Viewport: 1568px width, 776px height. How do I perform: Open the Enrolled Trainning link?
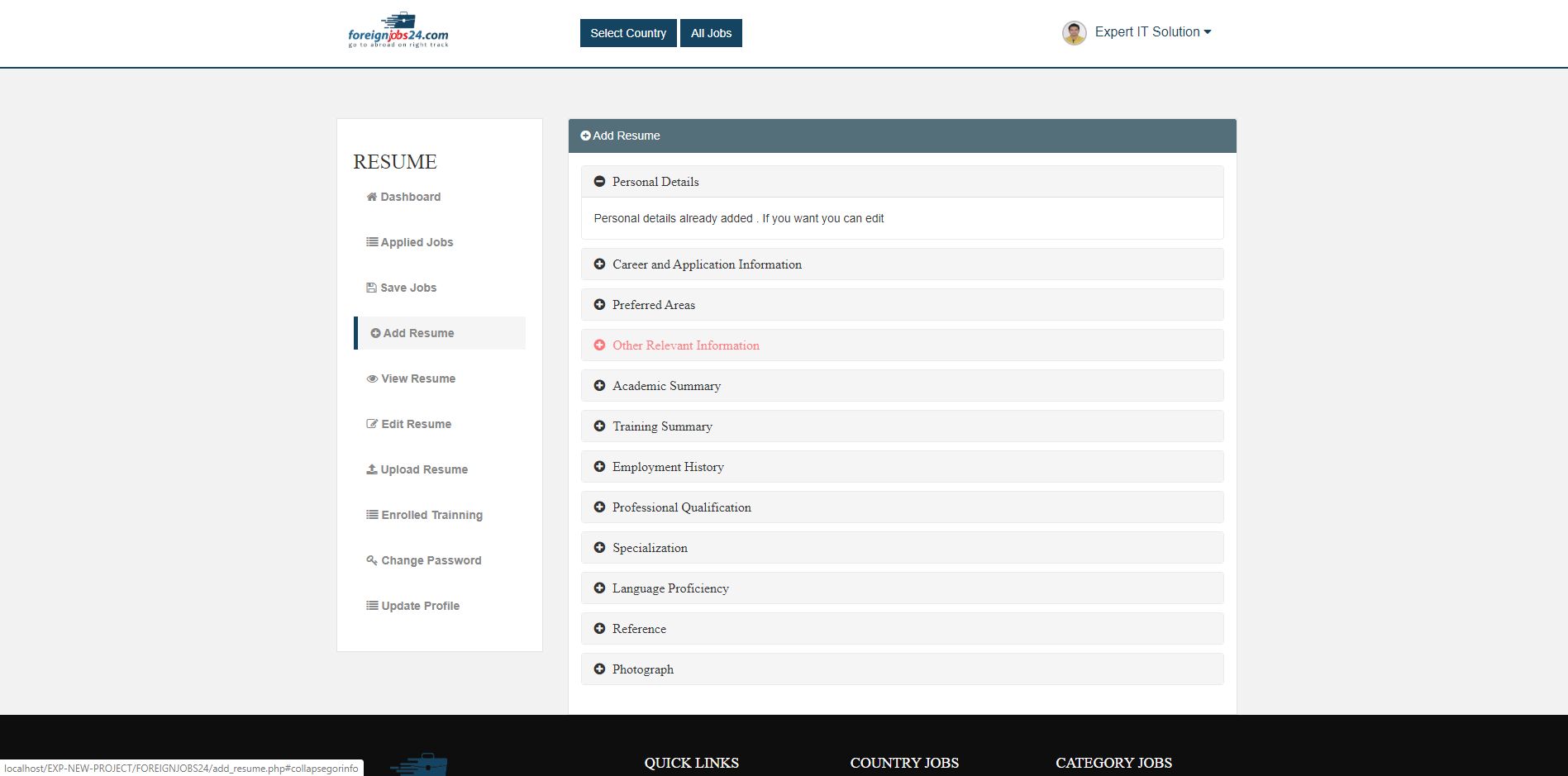(x=425, y=515)
